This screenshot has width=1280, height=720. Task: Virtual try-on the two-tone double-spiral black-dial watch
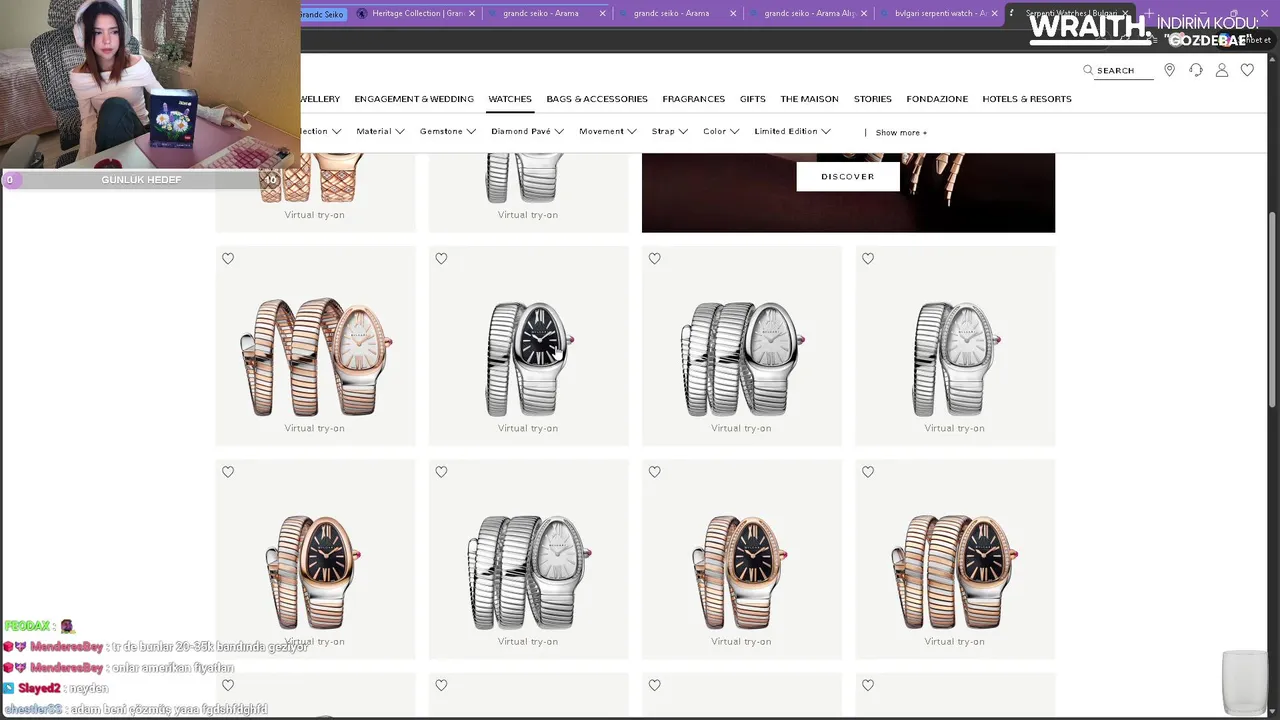(x=954, y=641)
